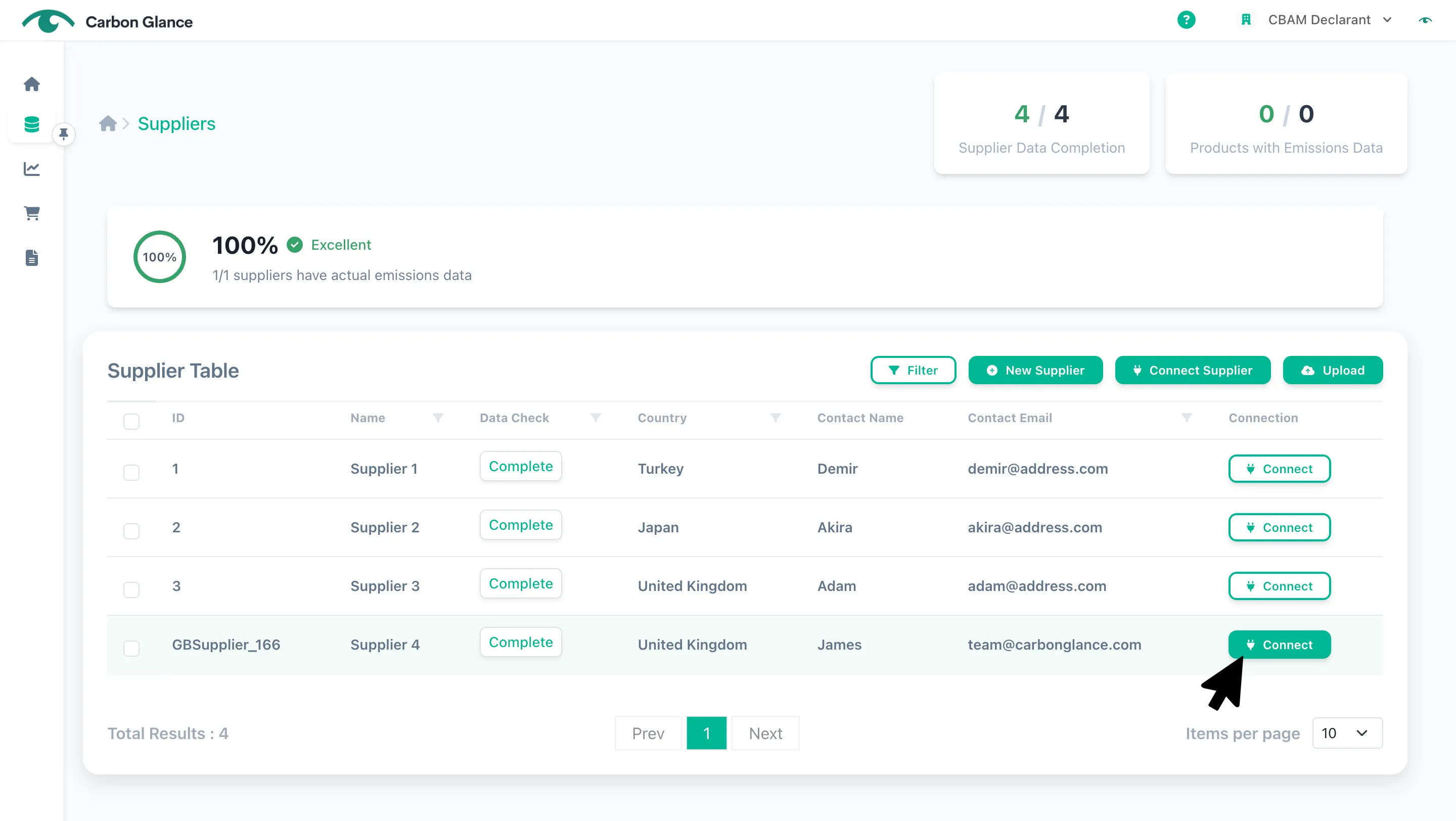
Task: Click the small eye icon top right
Action: pos(1425,20)
